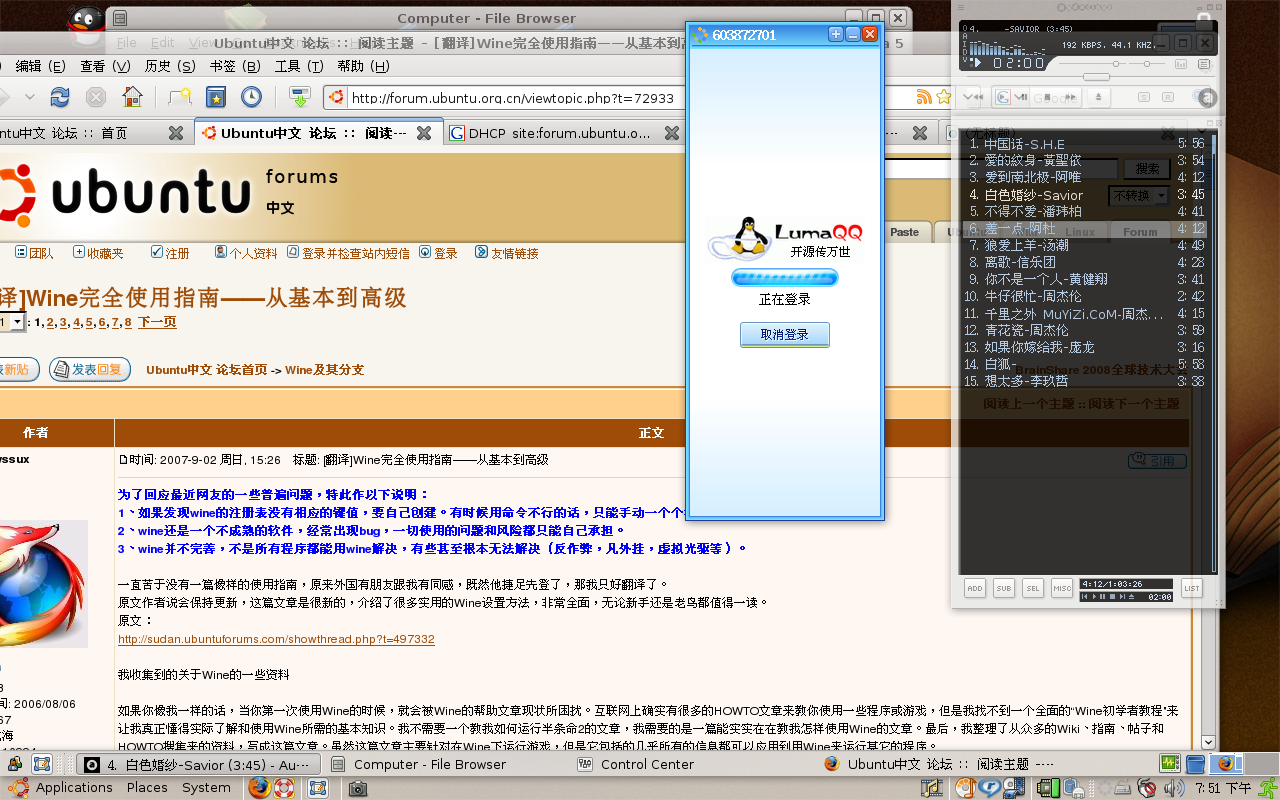Click the screenshot camera icon on panel

pyautogui.click(x=357, y=788)
